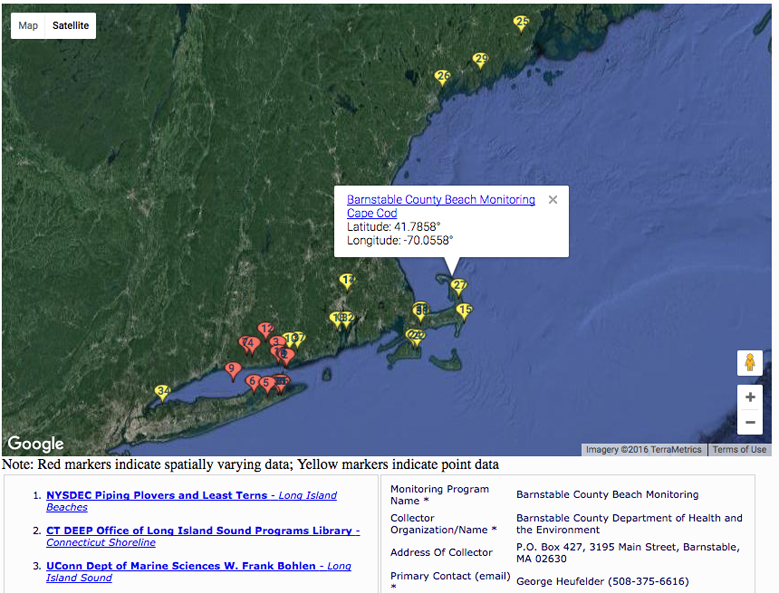This screenshot has width=779, height=593.
Task: Select red map marker 3
Action: coord(276,342)
